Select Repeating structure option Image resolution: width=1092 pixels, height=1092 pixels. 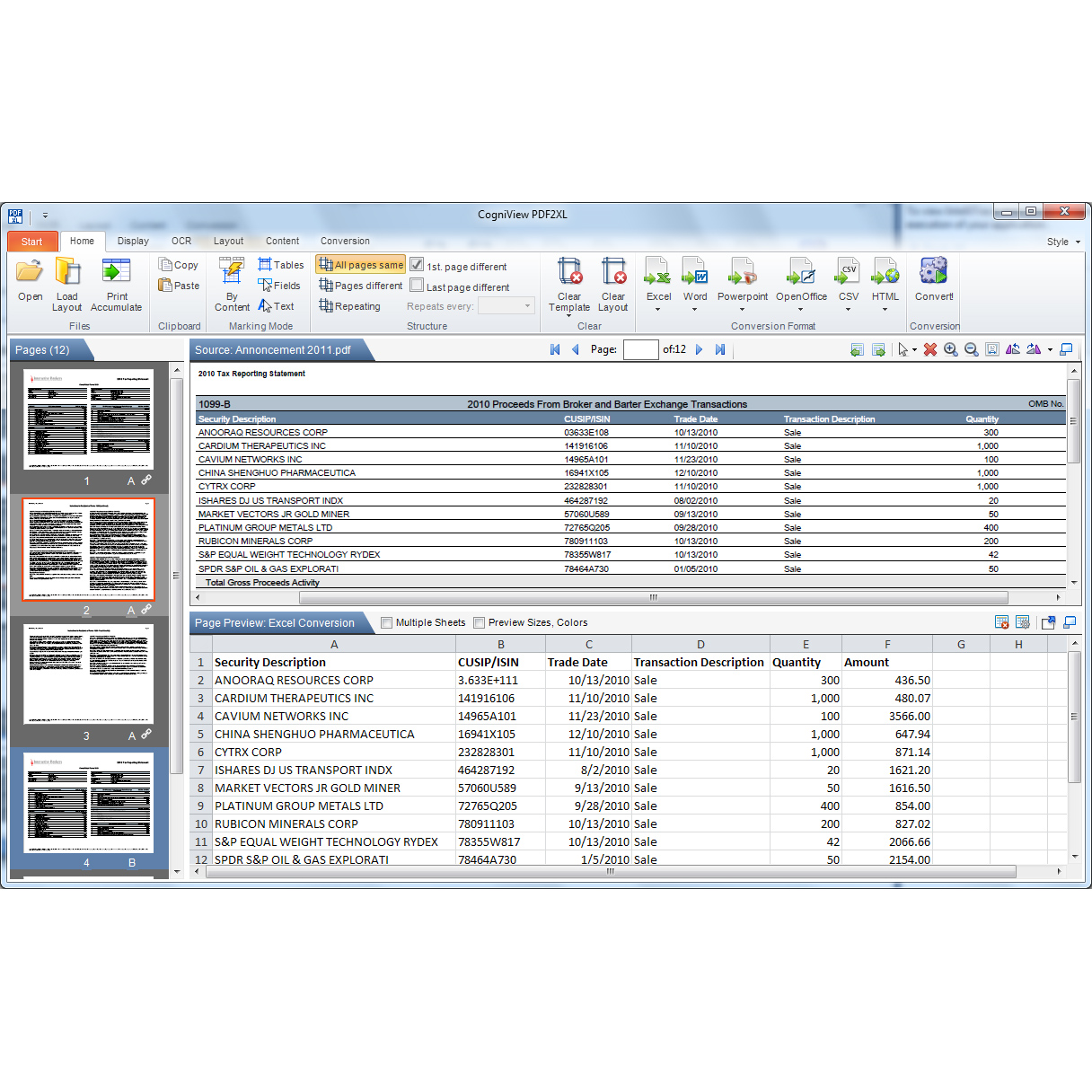tap(350, 306)
